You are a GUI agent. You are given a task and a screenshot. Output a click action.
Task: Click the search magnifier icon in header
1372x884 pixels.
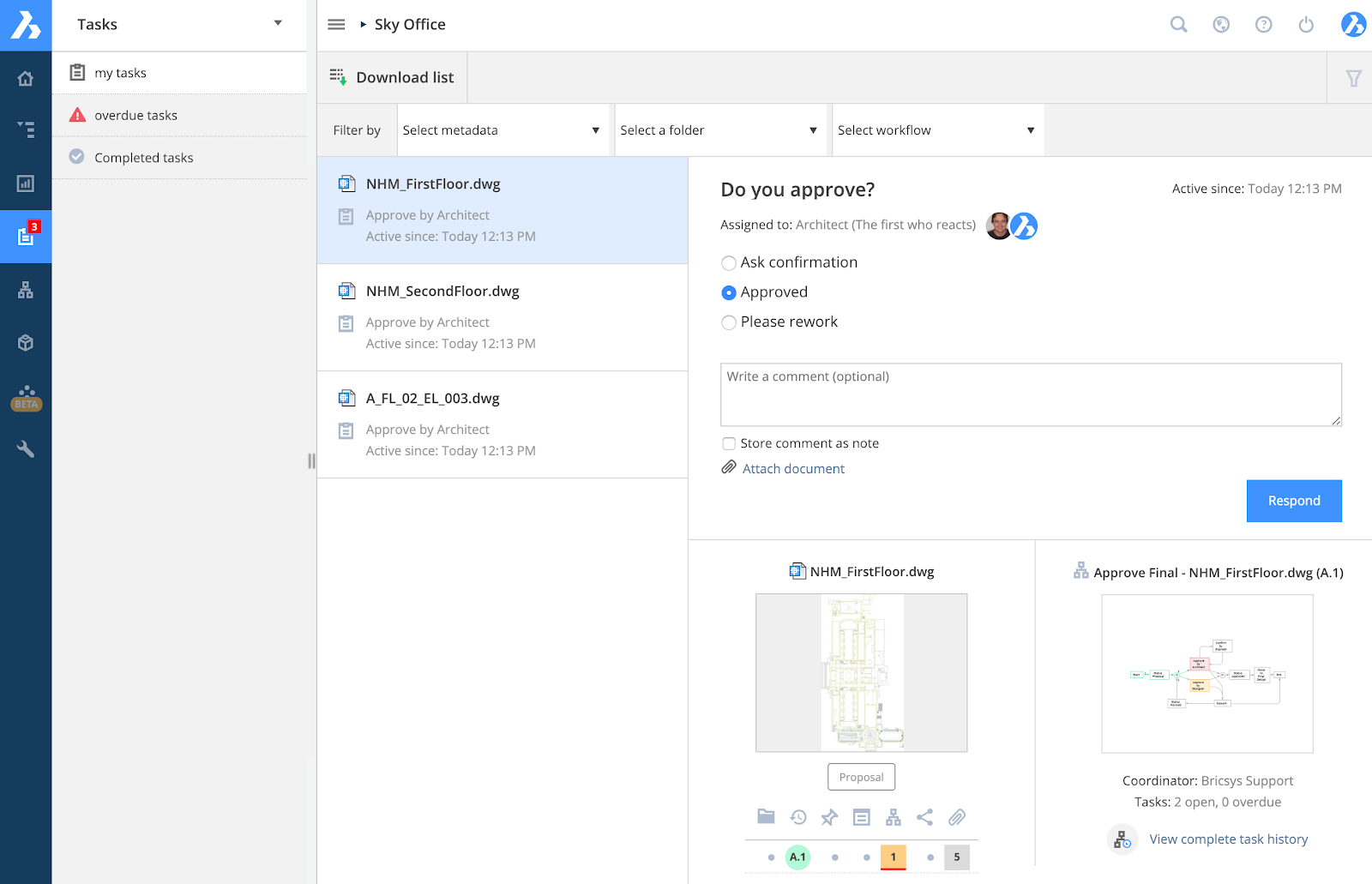tap(1179, 24)
